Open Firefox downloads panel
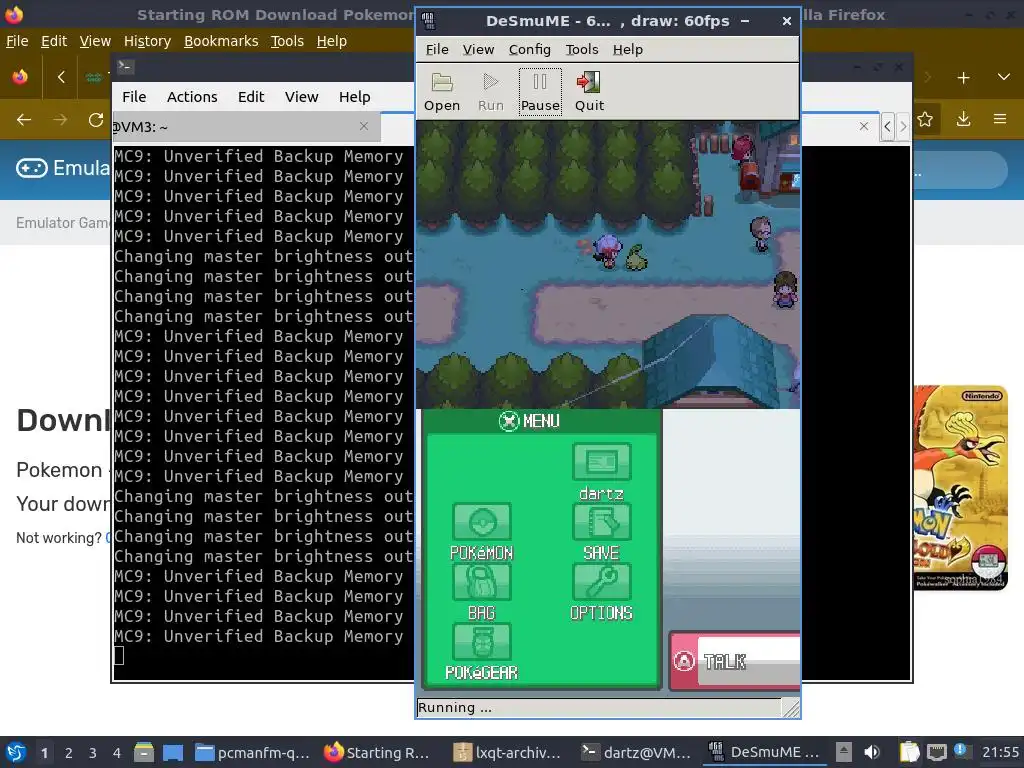The width and height of the screenshot is (1024, 768). point(963,120)
